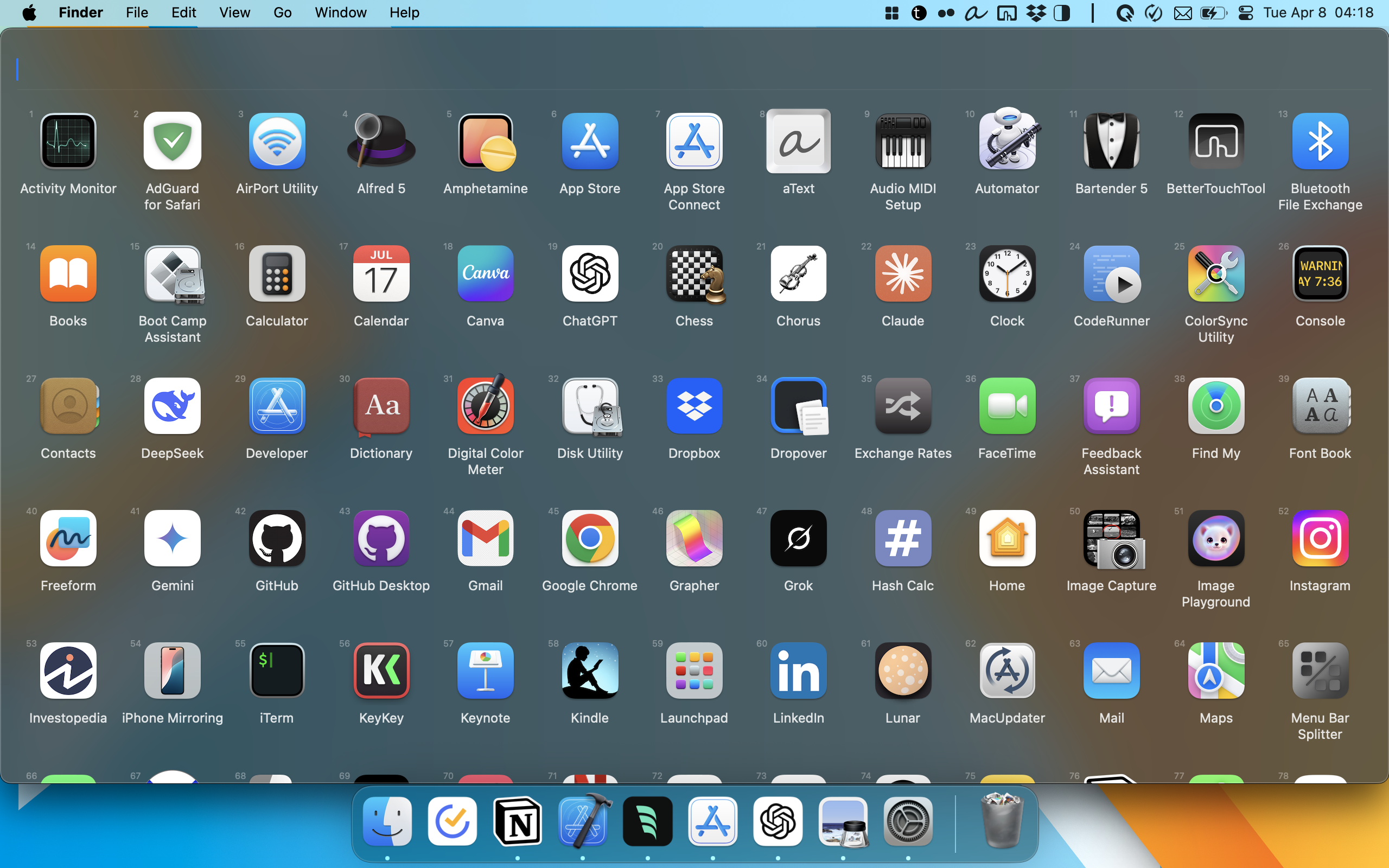Click the Control Center menu bar icon
Image resolution: width=1389 pixels, height=868 pixels.
[1246, 12]
